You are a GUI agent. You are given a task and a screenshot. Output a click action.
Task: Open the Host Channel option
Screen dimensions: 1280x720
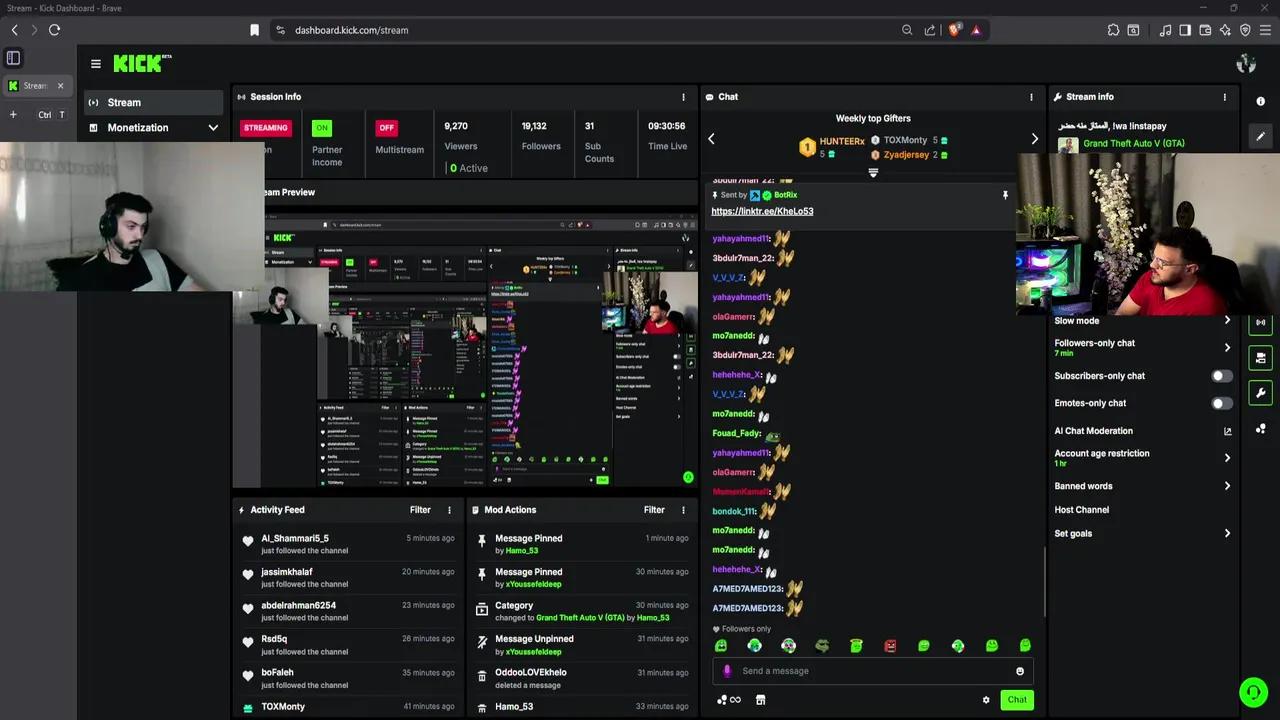(1081, 510)
